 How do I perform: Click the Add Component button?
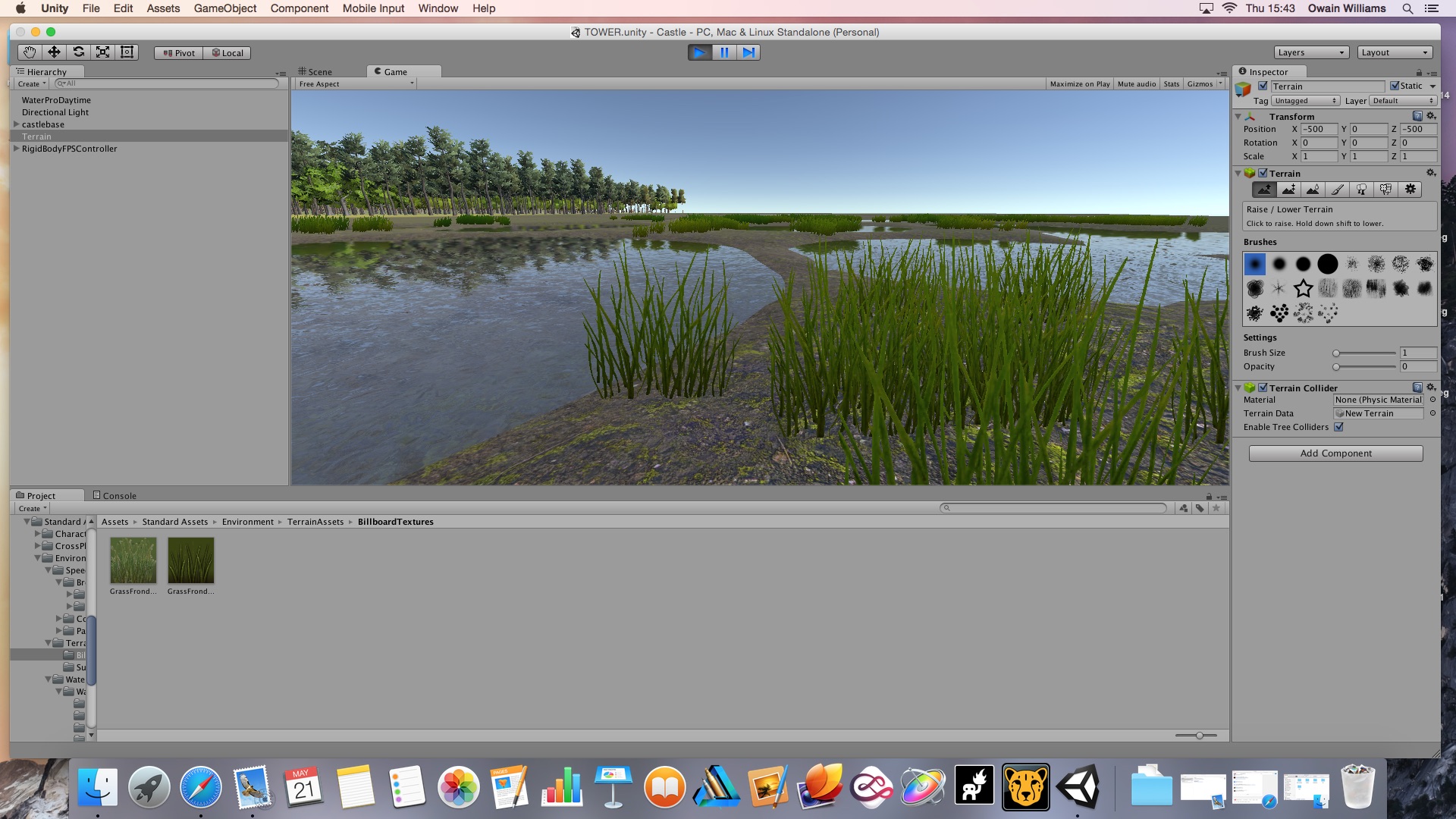click(x=1335, y=453)
